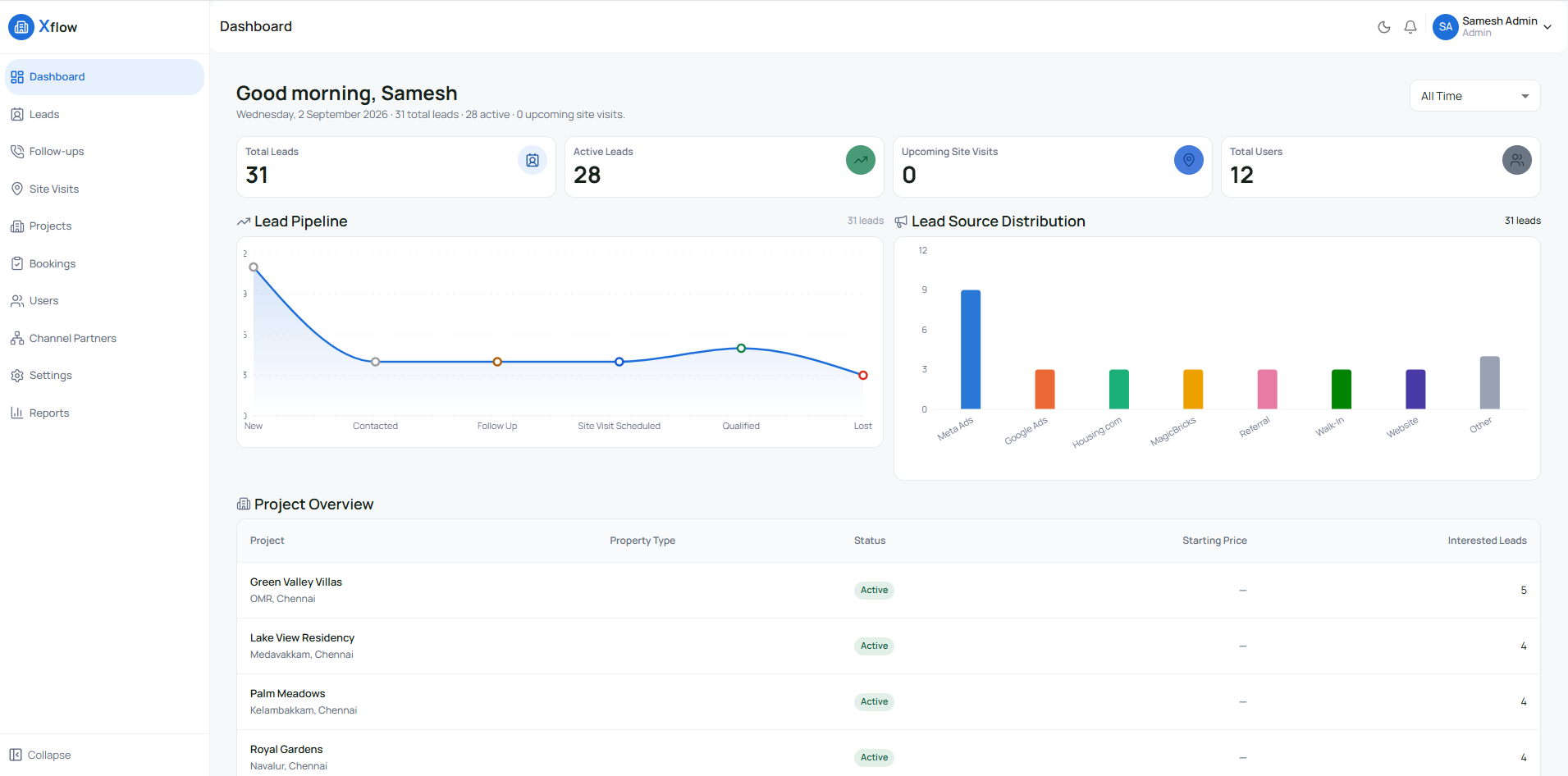Click the gray Other bar
Screen dimensions: 1568x776
click(x=1489, y=383)
